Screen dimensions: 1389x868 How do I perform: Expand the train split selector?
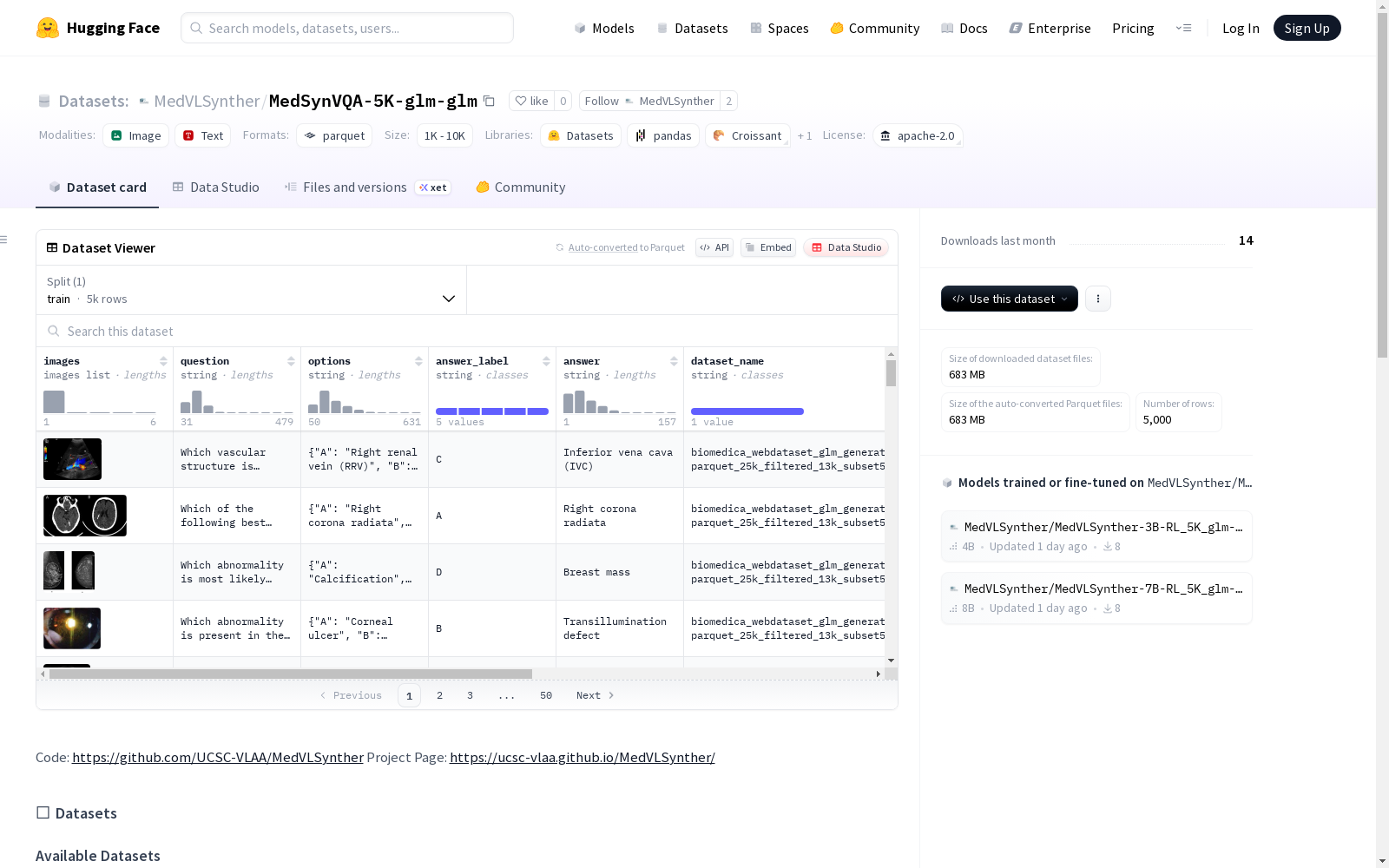point(252,290)
